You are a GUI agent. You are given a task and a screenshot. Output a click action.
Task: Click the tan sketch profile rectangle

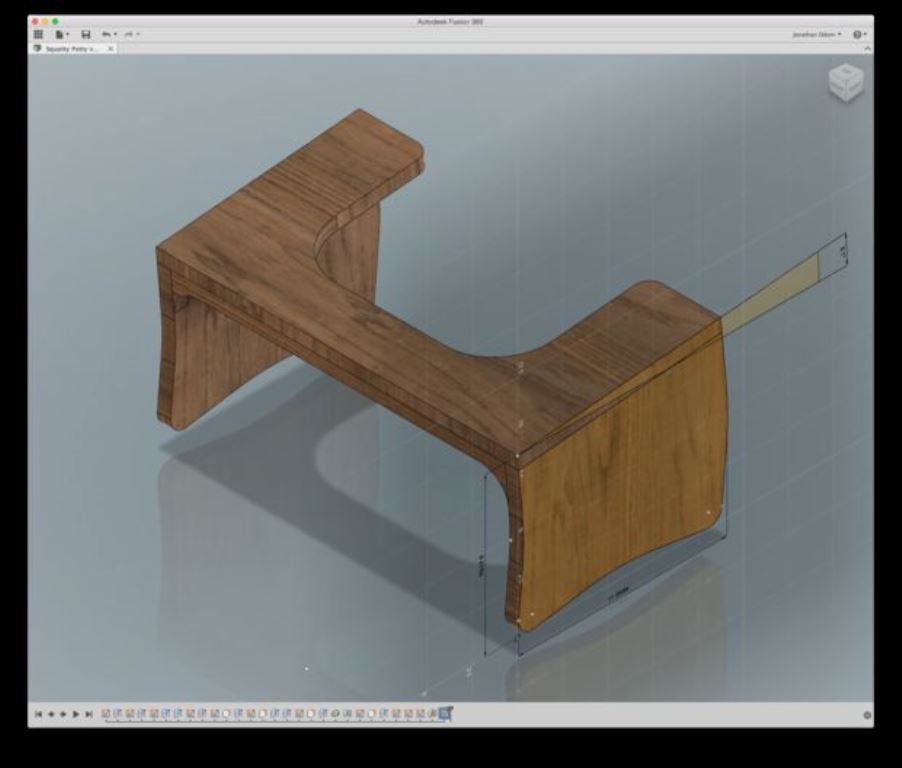[x=770, y=294]
